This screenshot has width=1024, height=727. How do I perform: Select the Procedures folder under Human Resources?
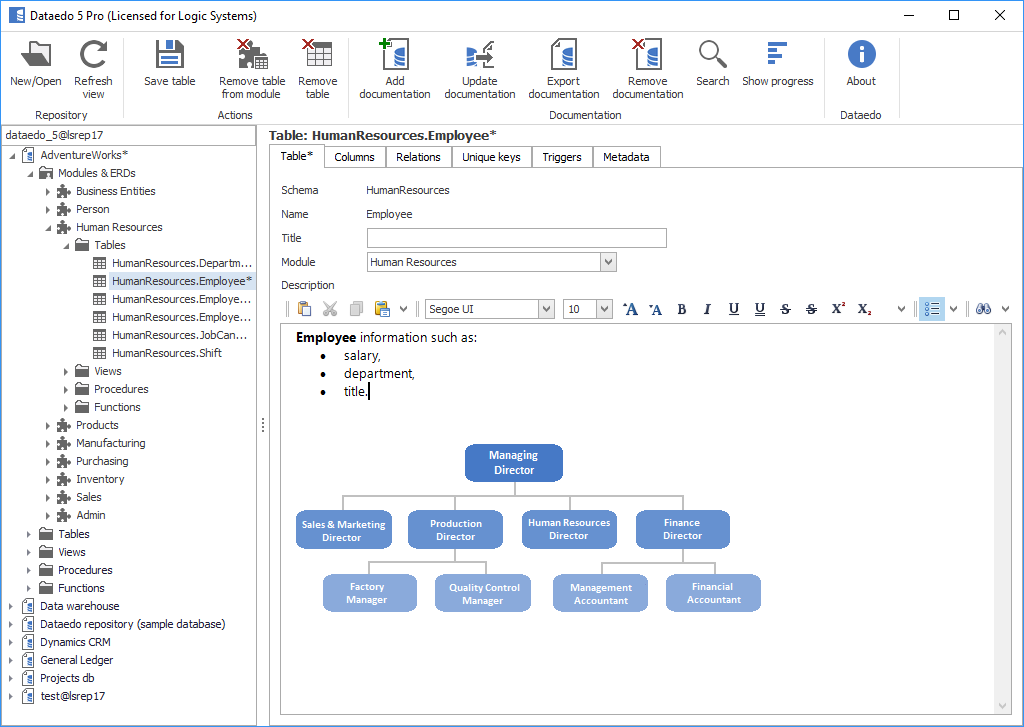pos(121,389)
